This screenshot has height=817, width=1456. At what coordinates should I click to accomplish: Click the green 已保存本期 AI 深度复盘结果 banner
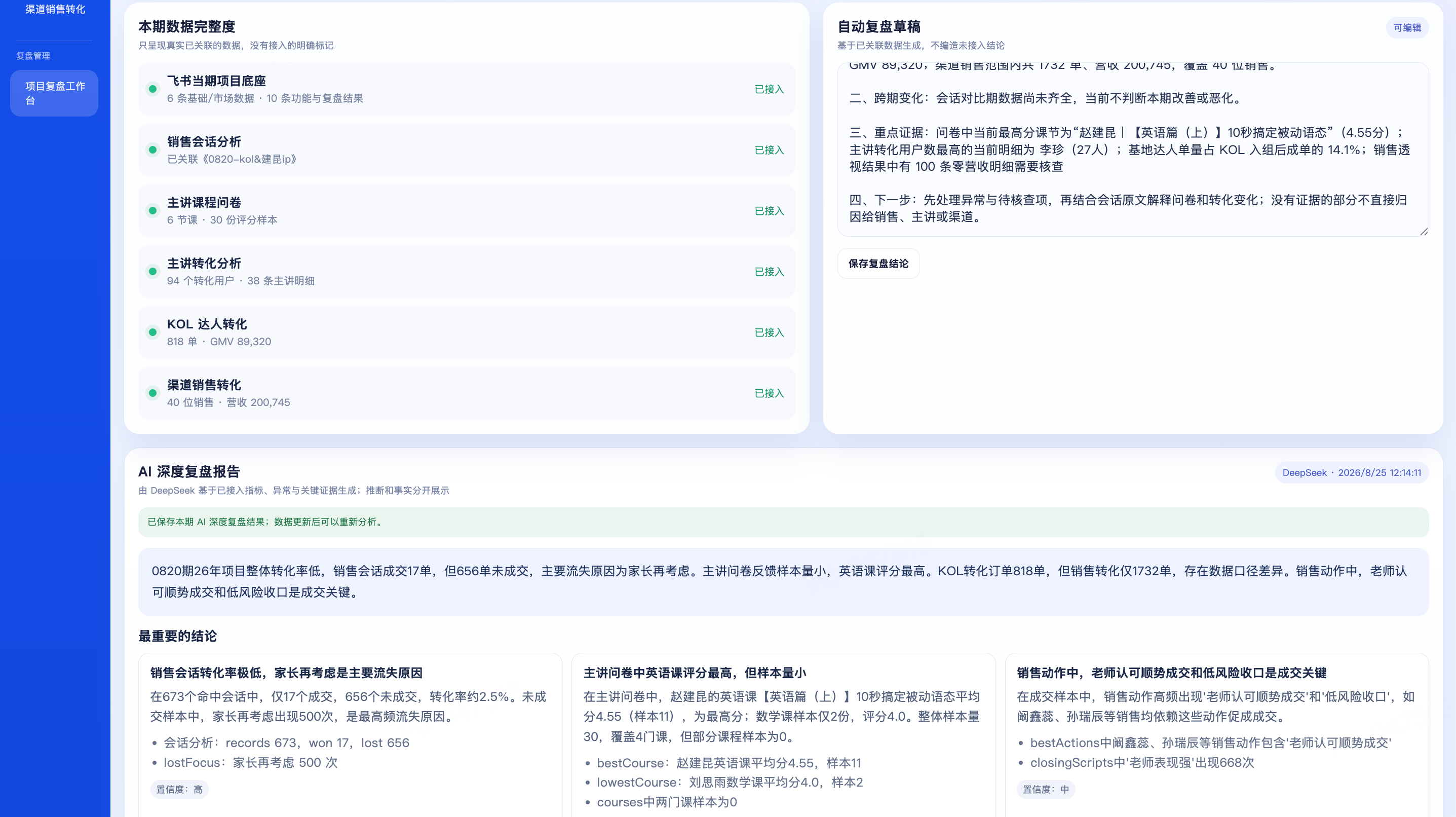pyautogui.click(x=783, y=522)
